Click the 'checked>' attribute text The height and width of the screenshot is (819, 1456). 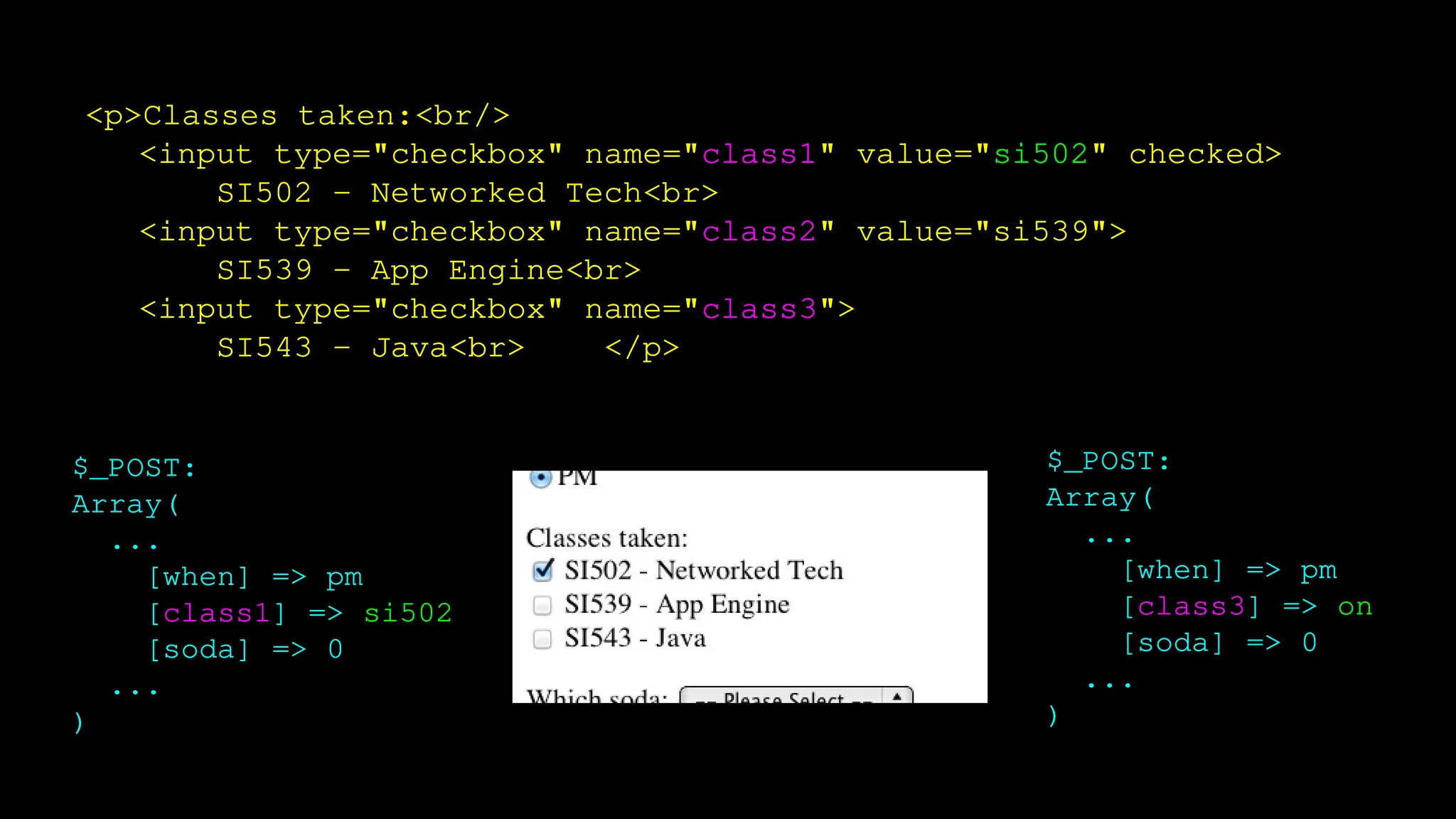1205,154
